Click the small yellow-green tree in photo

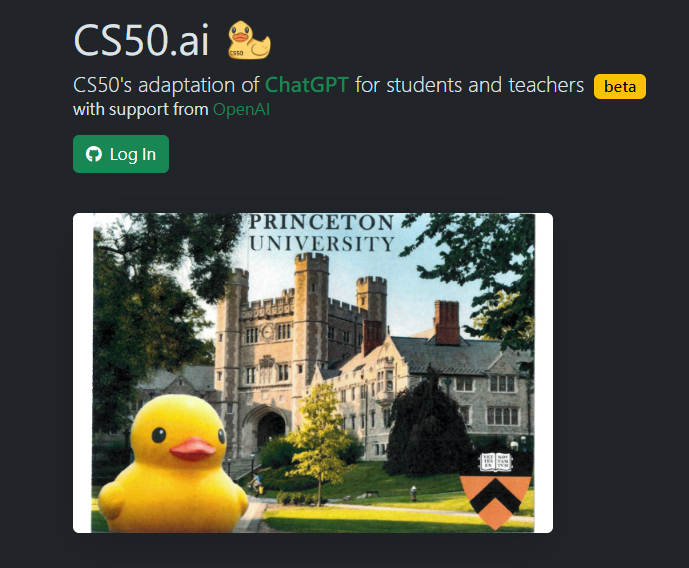point(320,439)
